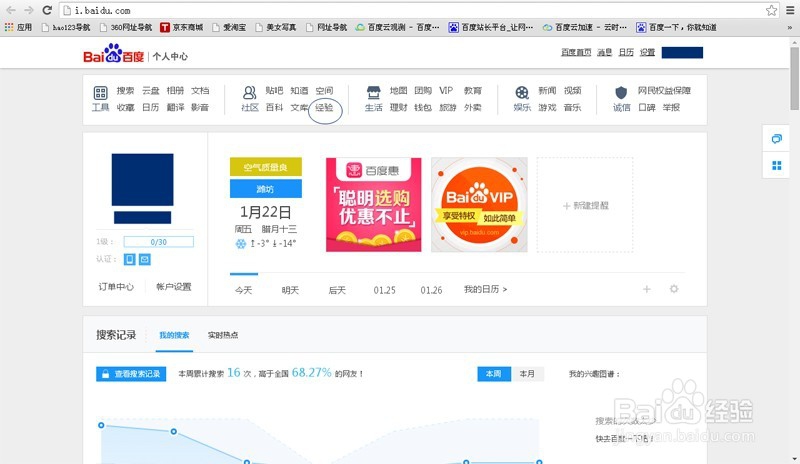
Task: Open the 京东商城 bookmark
Action: 182,27
